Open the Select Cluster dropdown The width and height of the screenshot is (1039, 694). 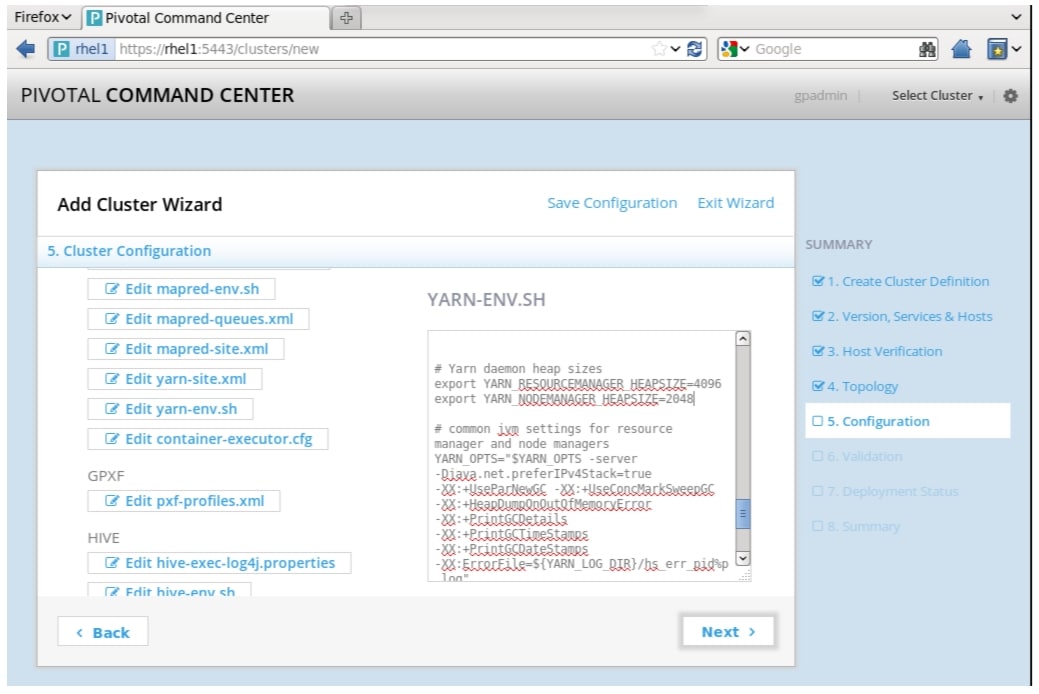tap(937, 95)
